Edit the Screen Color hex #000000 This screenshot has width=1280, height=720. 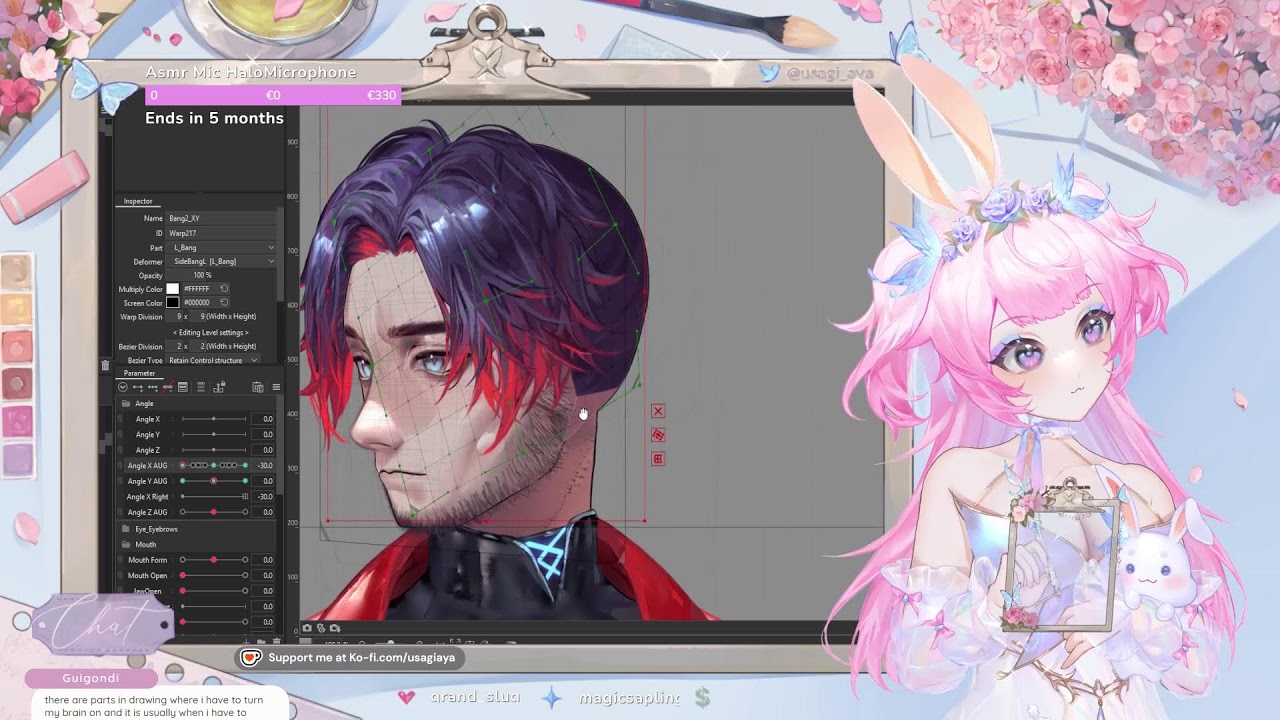197,302
